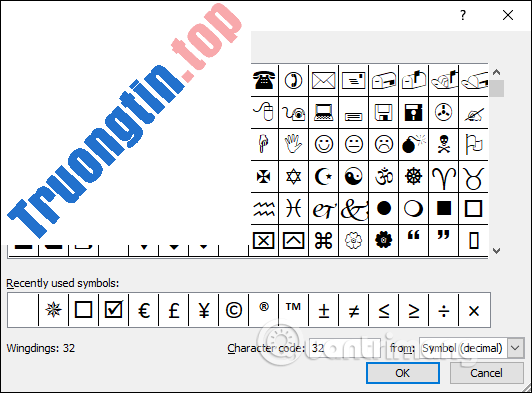Click the symbol grid scroll down arrow

(x=496, y=251)
